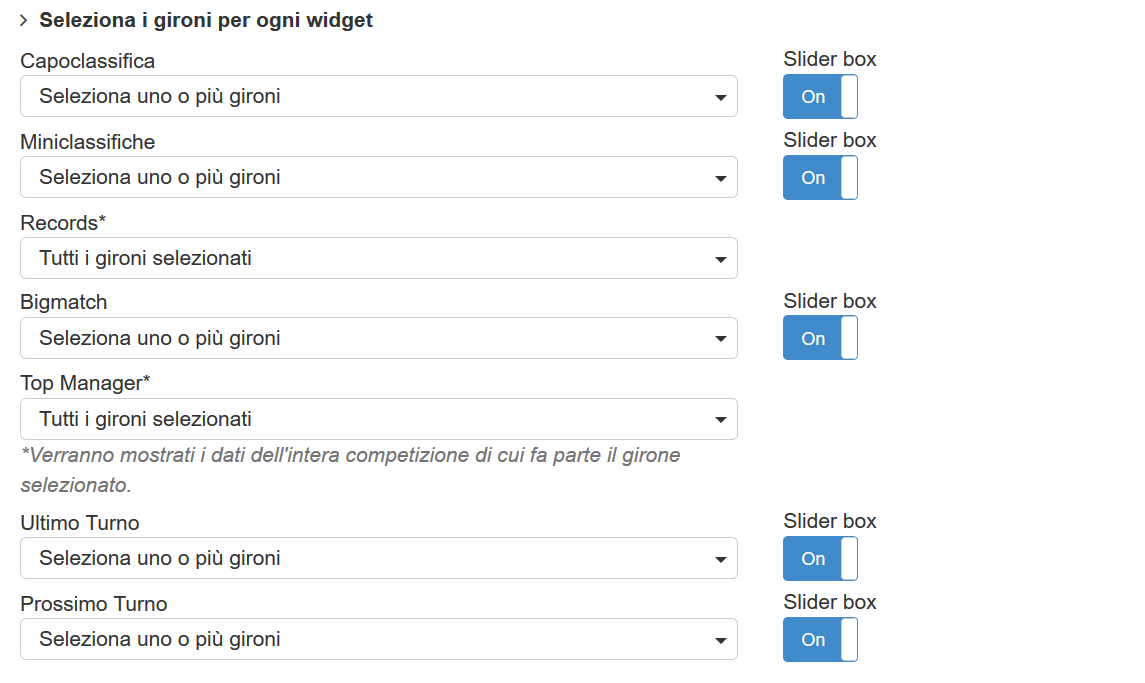The height and width of the screenshot is (683, 1145).
Task: Open the Records gironi dropdown
Action: tap(378, 258)
